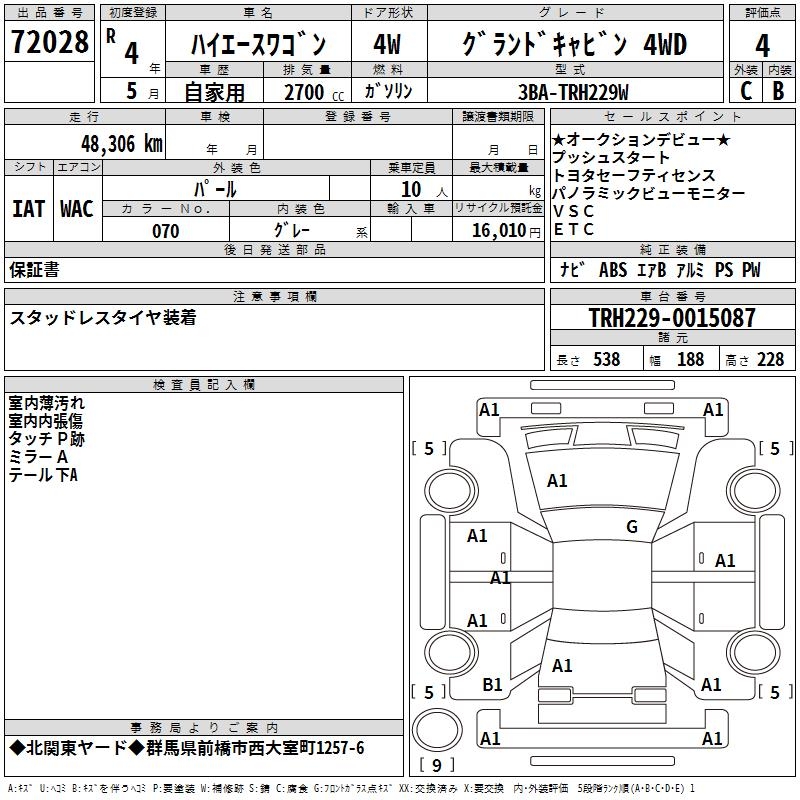Select トヨタセーフティセンス line
The height and width of the screenshot is (800, 800).
point(634,176)
